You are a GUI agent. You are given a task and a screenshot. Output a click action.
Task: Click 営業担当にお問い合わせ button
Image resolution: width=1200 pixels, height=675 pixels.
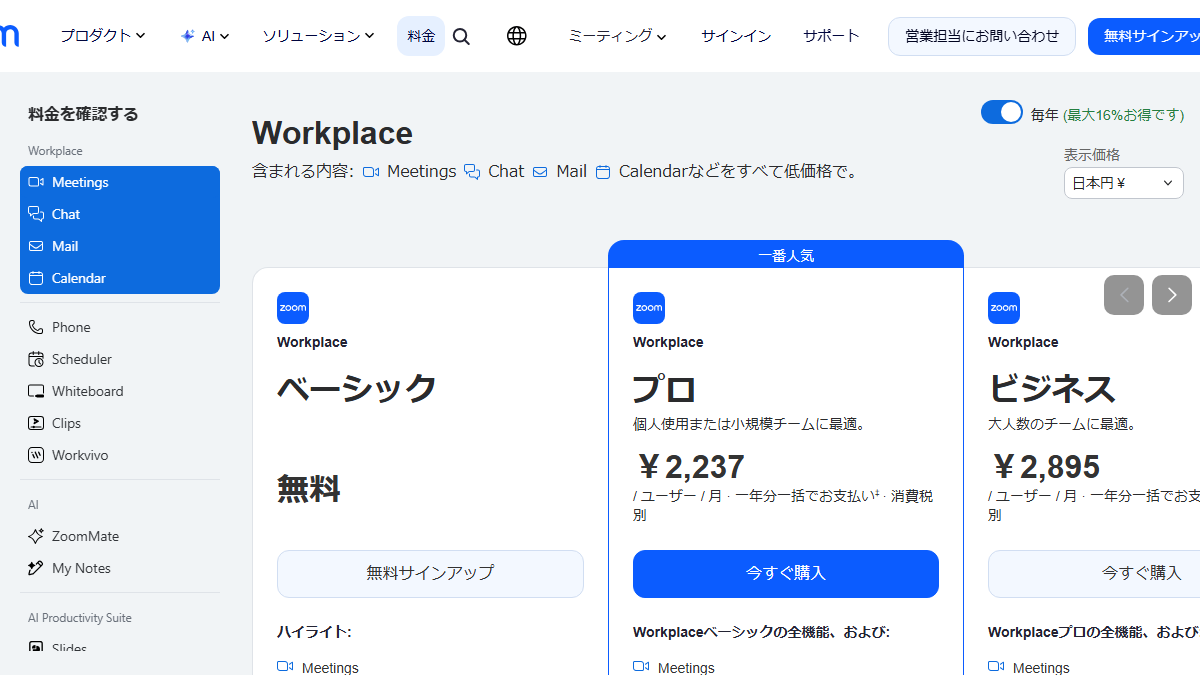click(982, 36)
